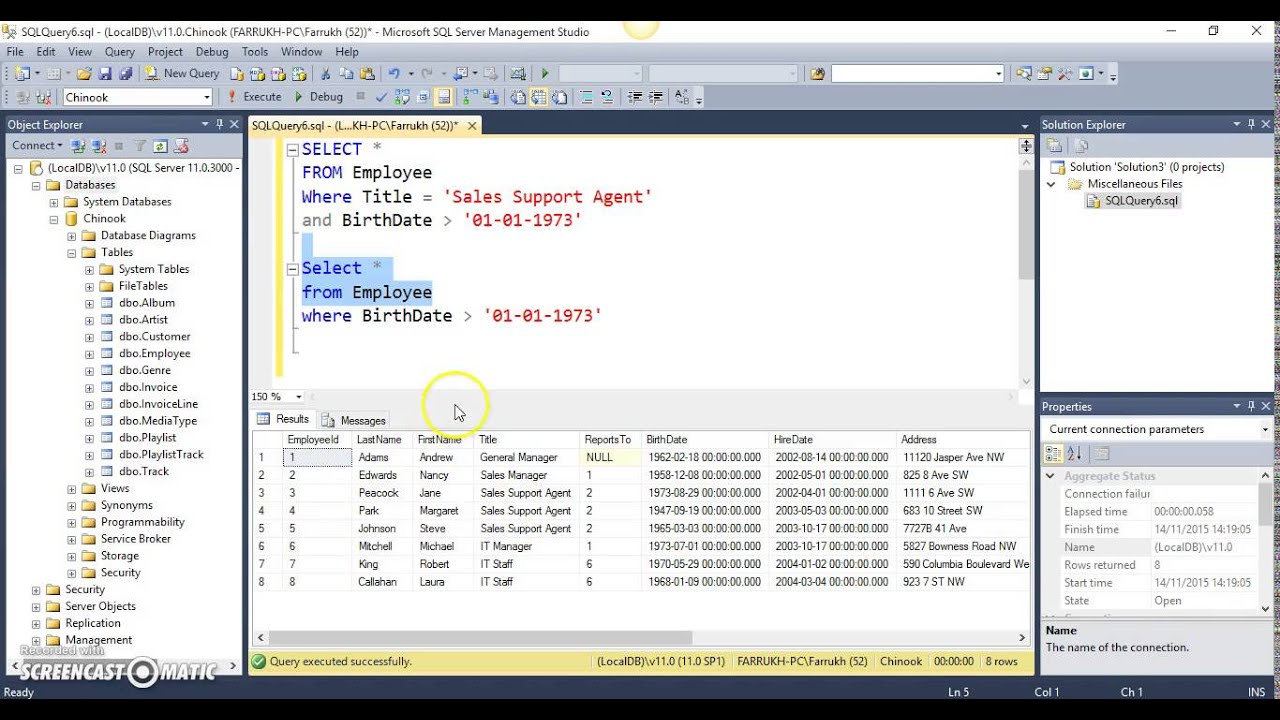This screenshot has height=720, width=1280.
Task: Click the Toolbox wrench icon
Action: pos(1064,73)
